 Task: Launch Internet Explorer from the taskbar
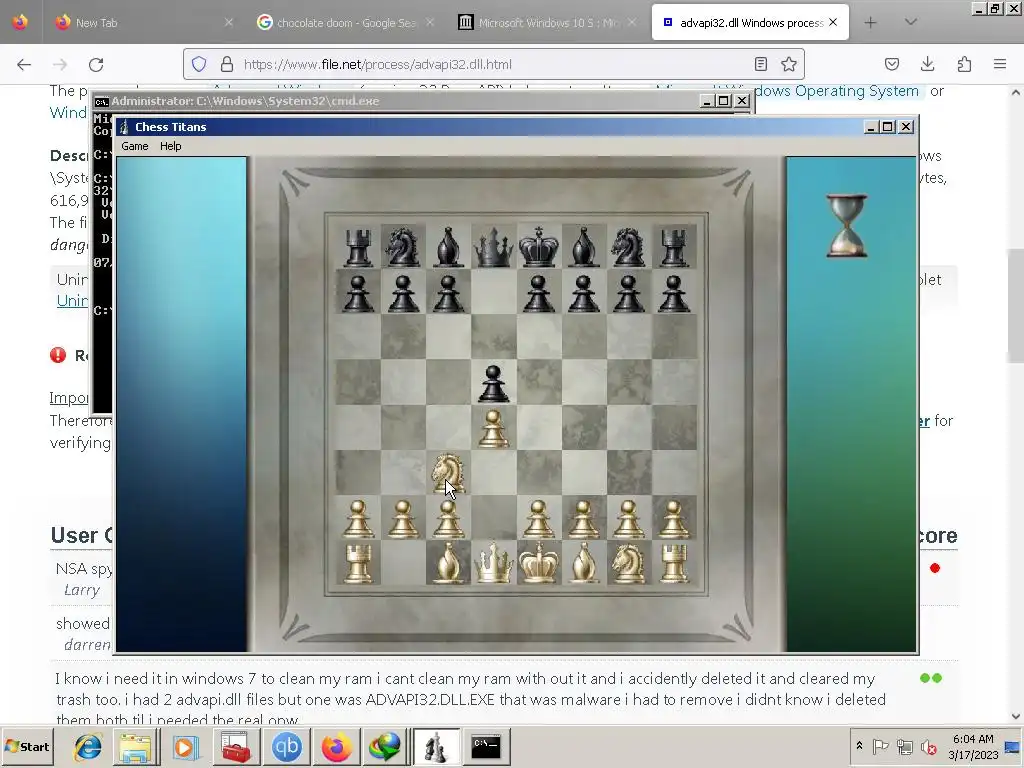88,746
